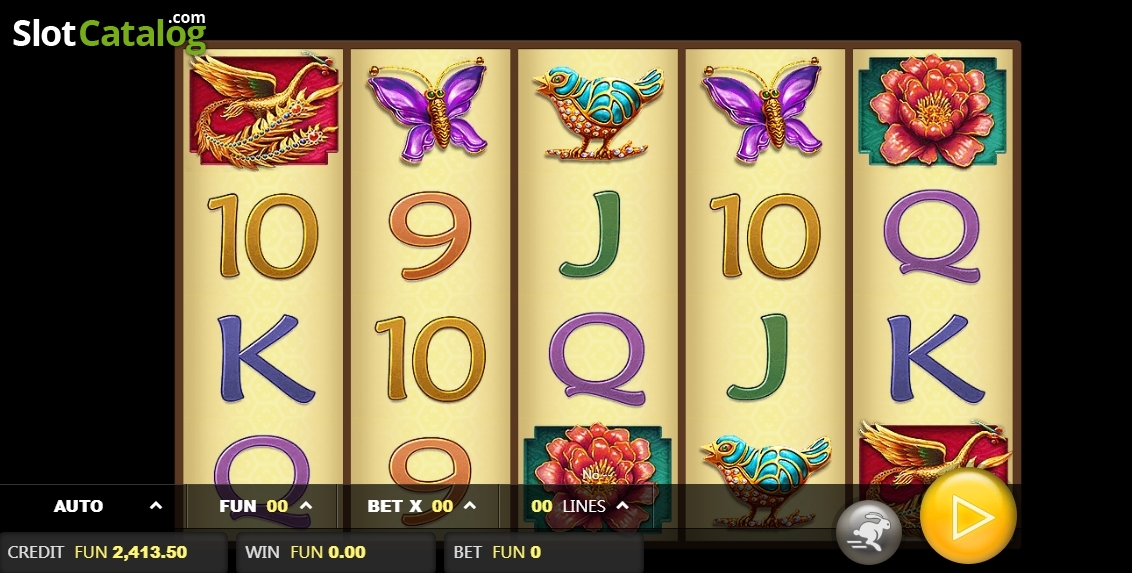Select the golden phoenix symbol on reel one
This screenshot has width=1132, height=573.
[264, 110]
